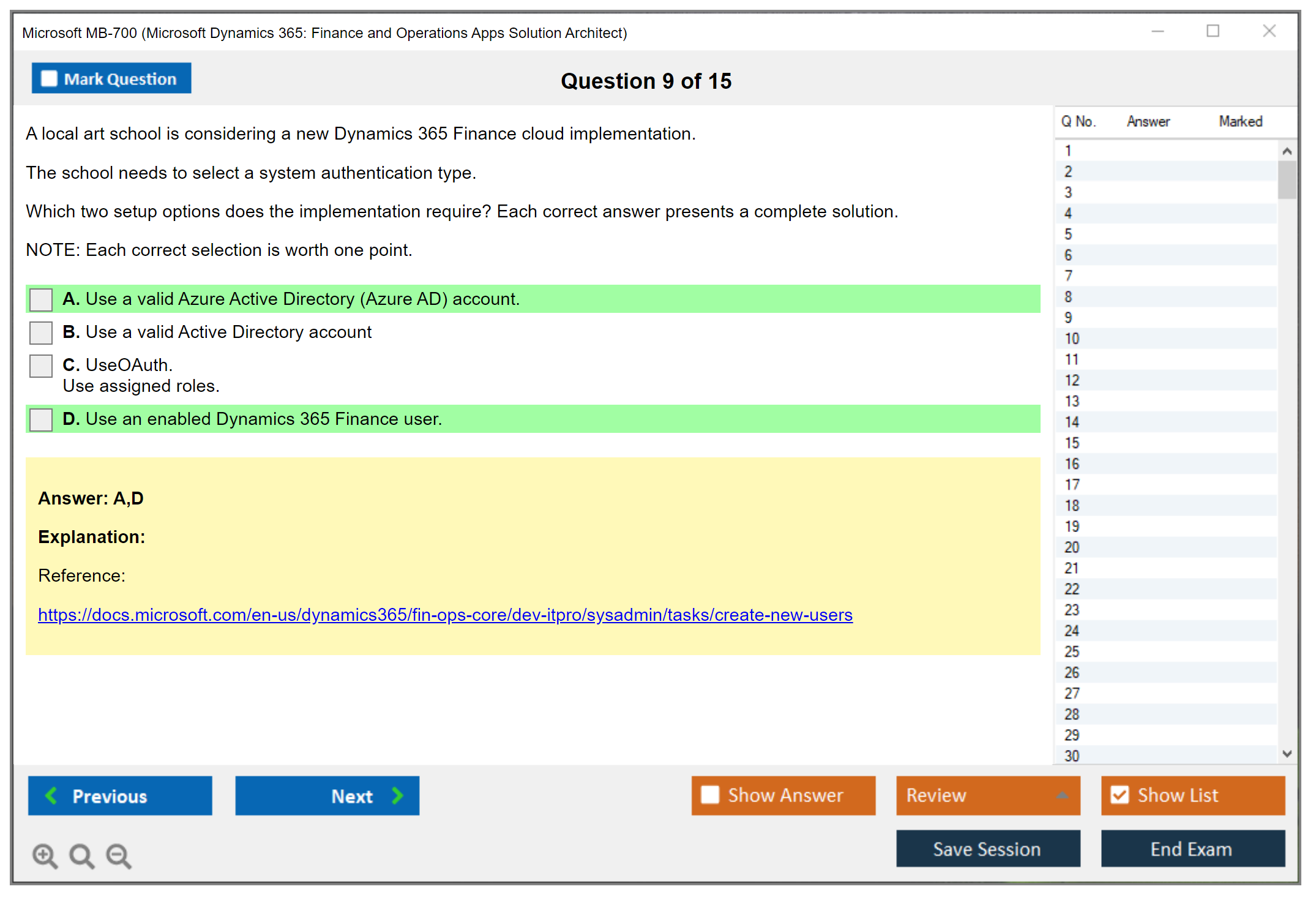The height and width of the screenshot is (900, 1316).
Task: Select question 15 in the list
Action: coord(1072,443)
